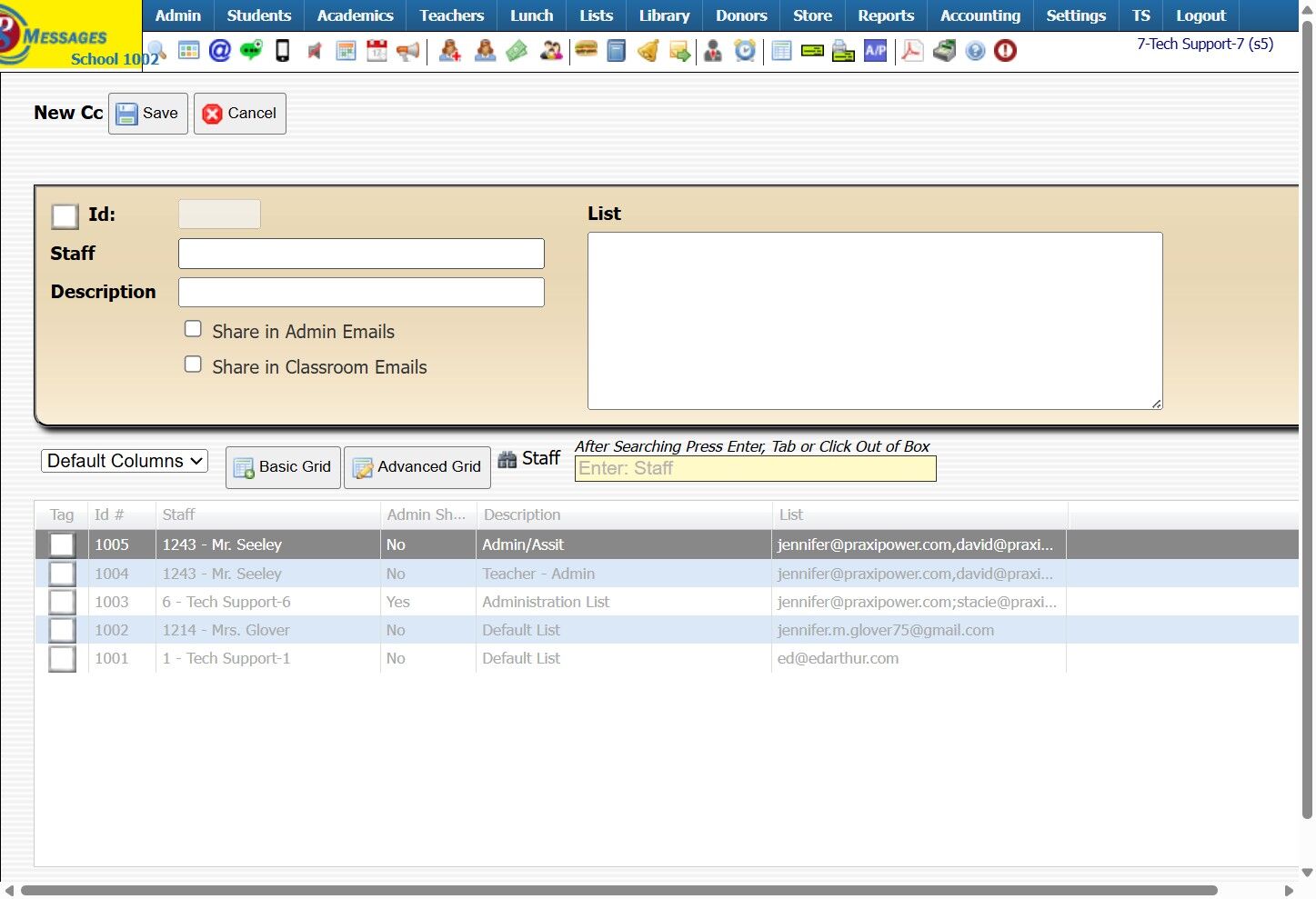Click the blue help question mark icon
1316x899 pixels.
click(975, 51)
